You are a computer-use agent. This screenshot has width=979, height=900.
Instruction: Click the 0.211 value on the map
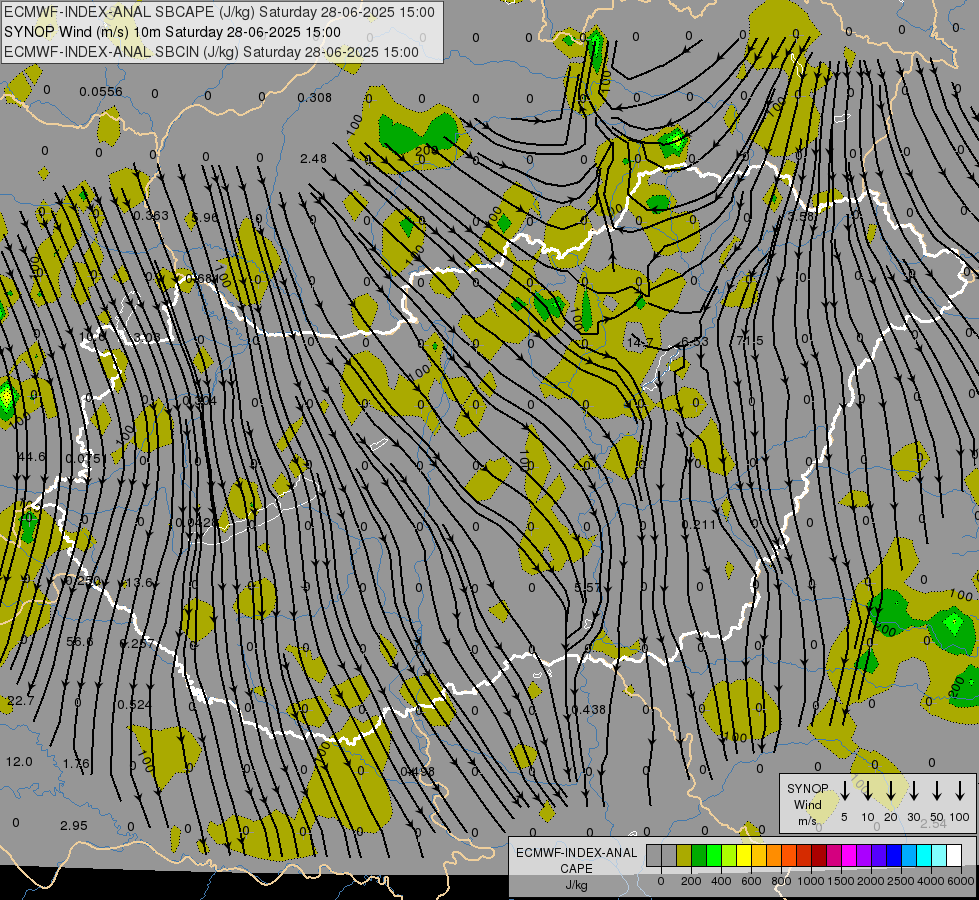[x=699, y=524]
